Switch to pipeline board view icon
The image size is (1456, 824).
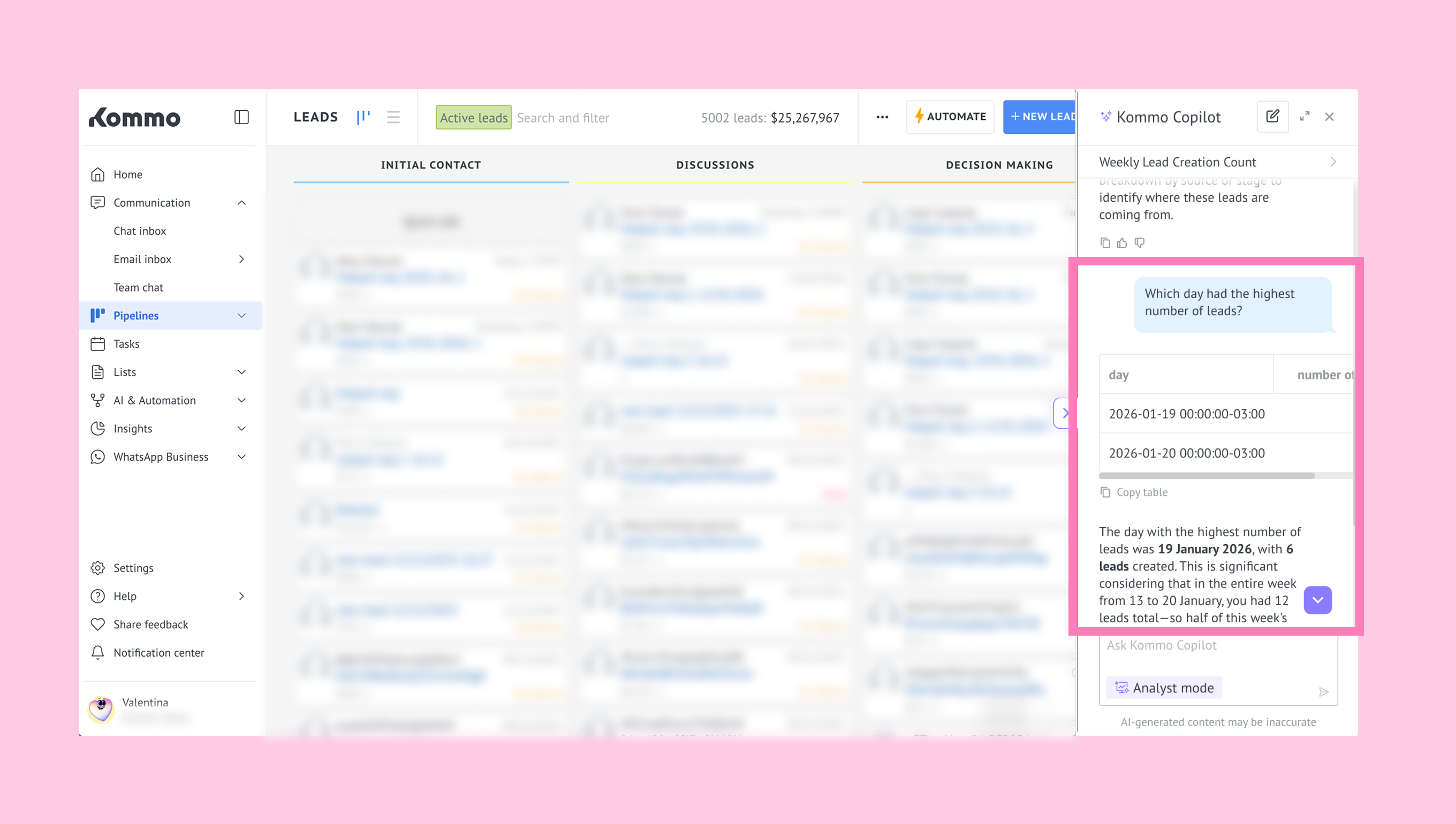click(363, 117)
